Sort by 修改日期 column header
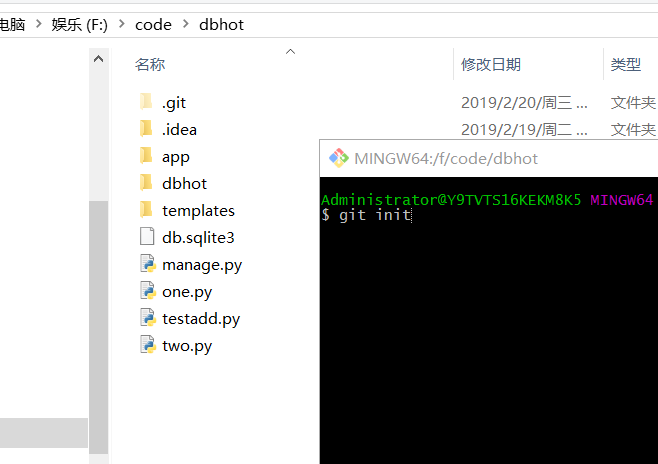This screenshot has height=464, width=658. click(491, 65)
